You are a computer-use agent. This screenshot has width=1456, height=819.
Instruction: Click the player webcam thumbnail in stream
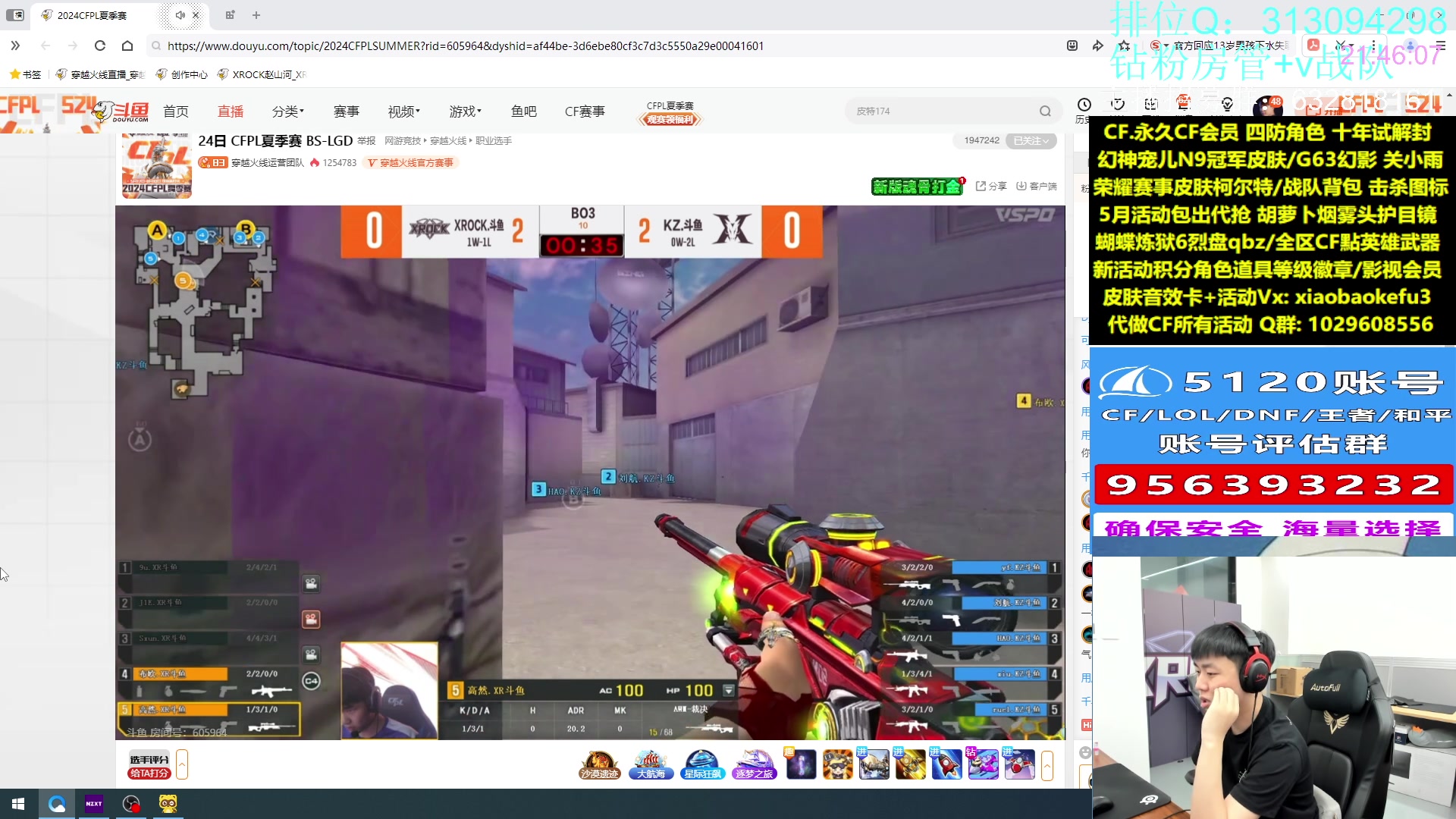pyautogui.click(x=389, y=690)
